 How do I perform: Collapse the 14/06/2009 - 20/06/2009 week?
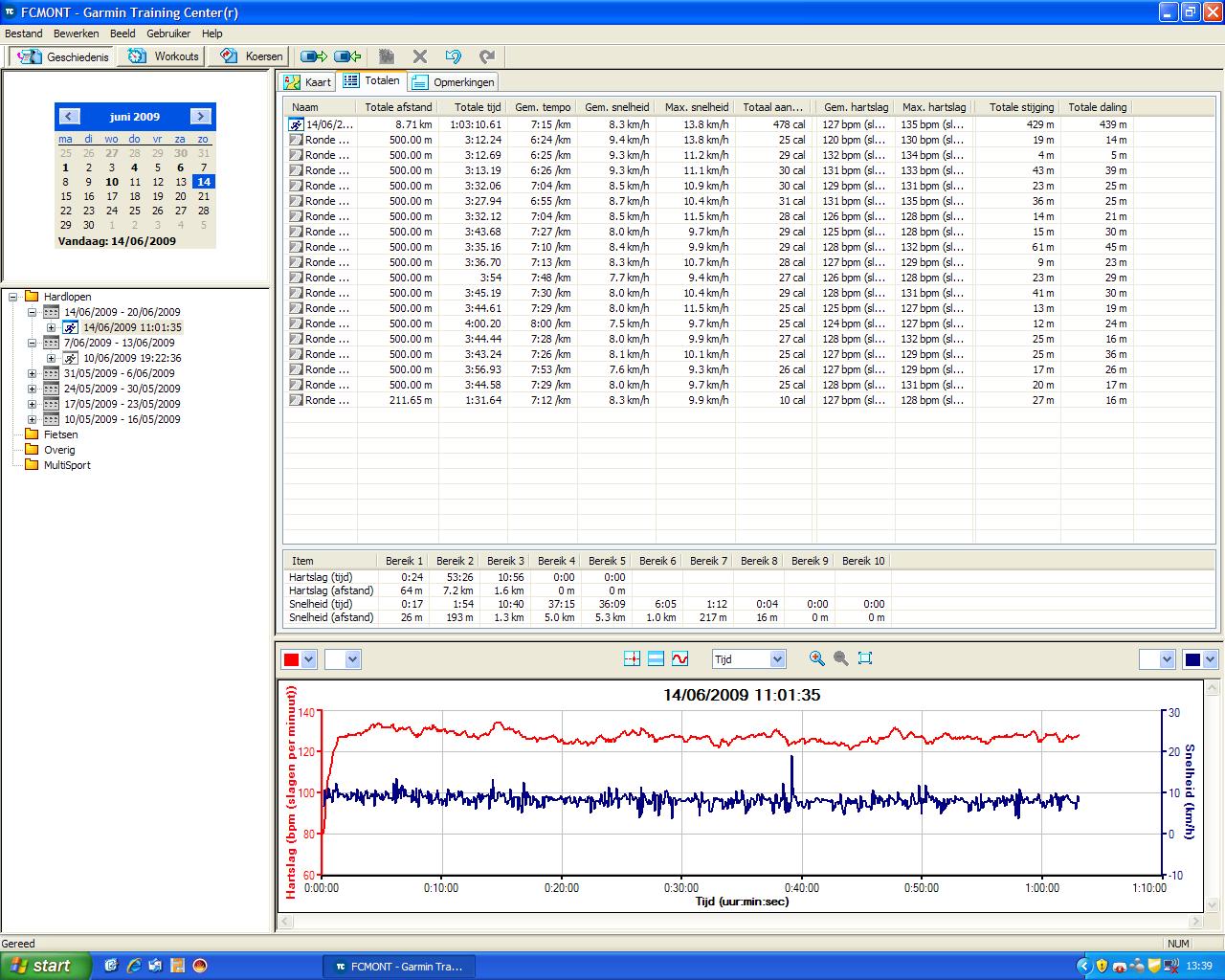[32, 312]
